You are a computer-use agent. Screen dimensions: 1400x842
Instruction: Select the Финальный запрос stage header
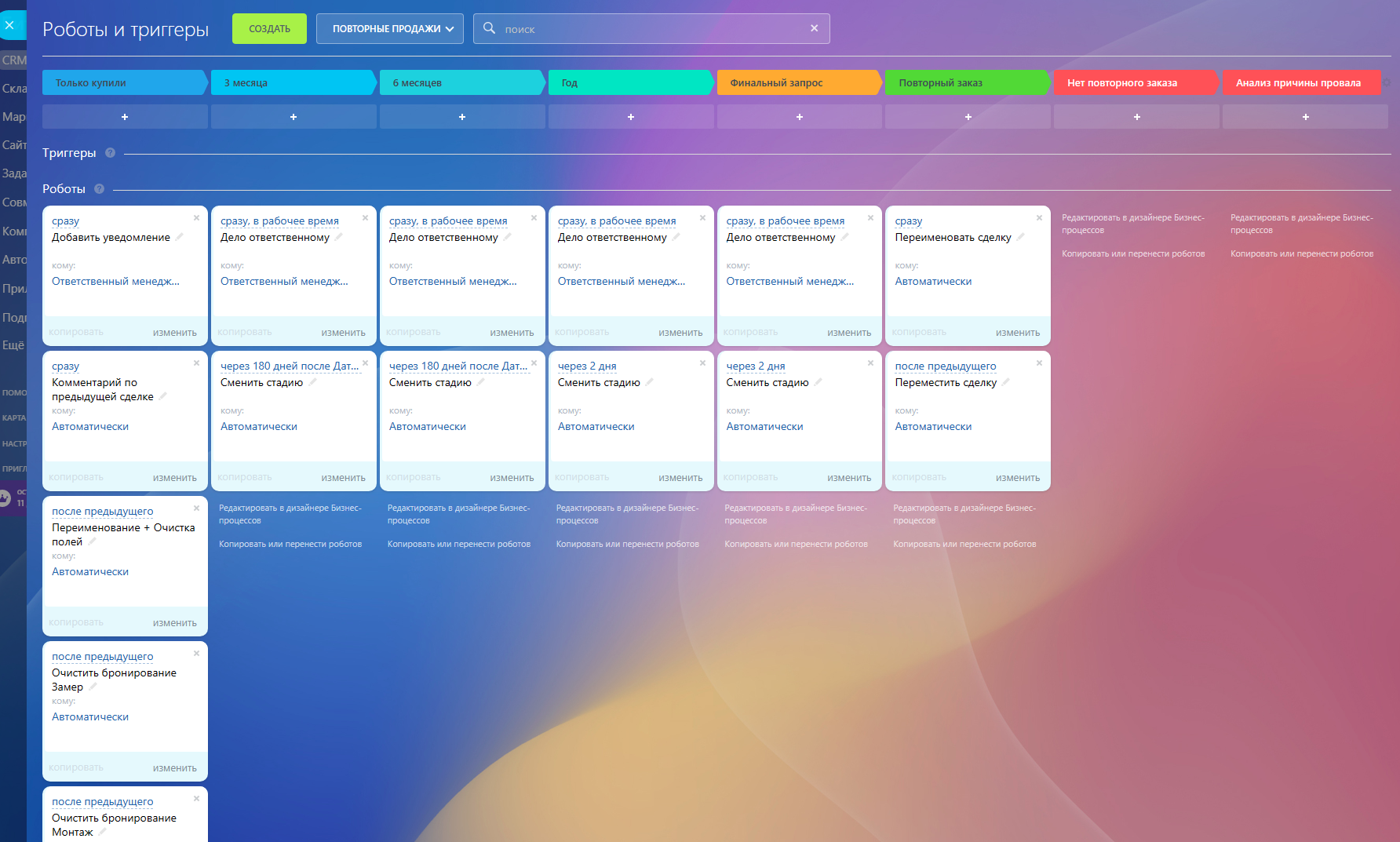click(x=800, y=82)
